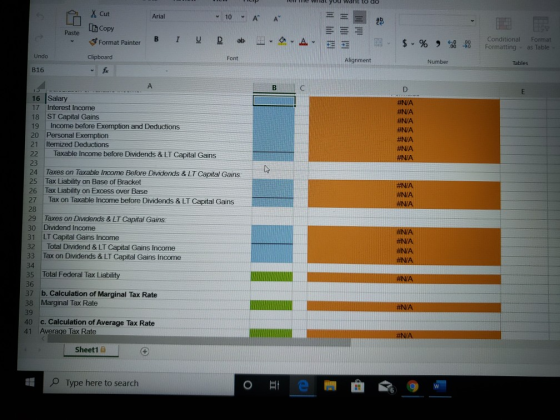Click the Copy icon
The width and height of the screenshot is (560, 420).
[x=93, y=28]
